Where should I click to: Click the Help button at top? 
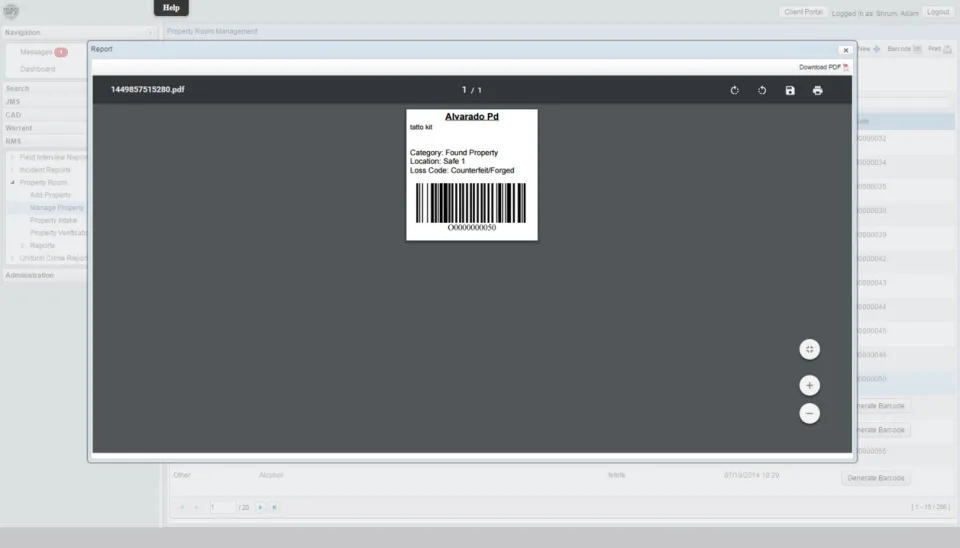click(171, 8)
